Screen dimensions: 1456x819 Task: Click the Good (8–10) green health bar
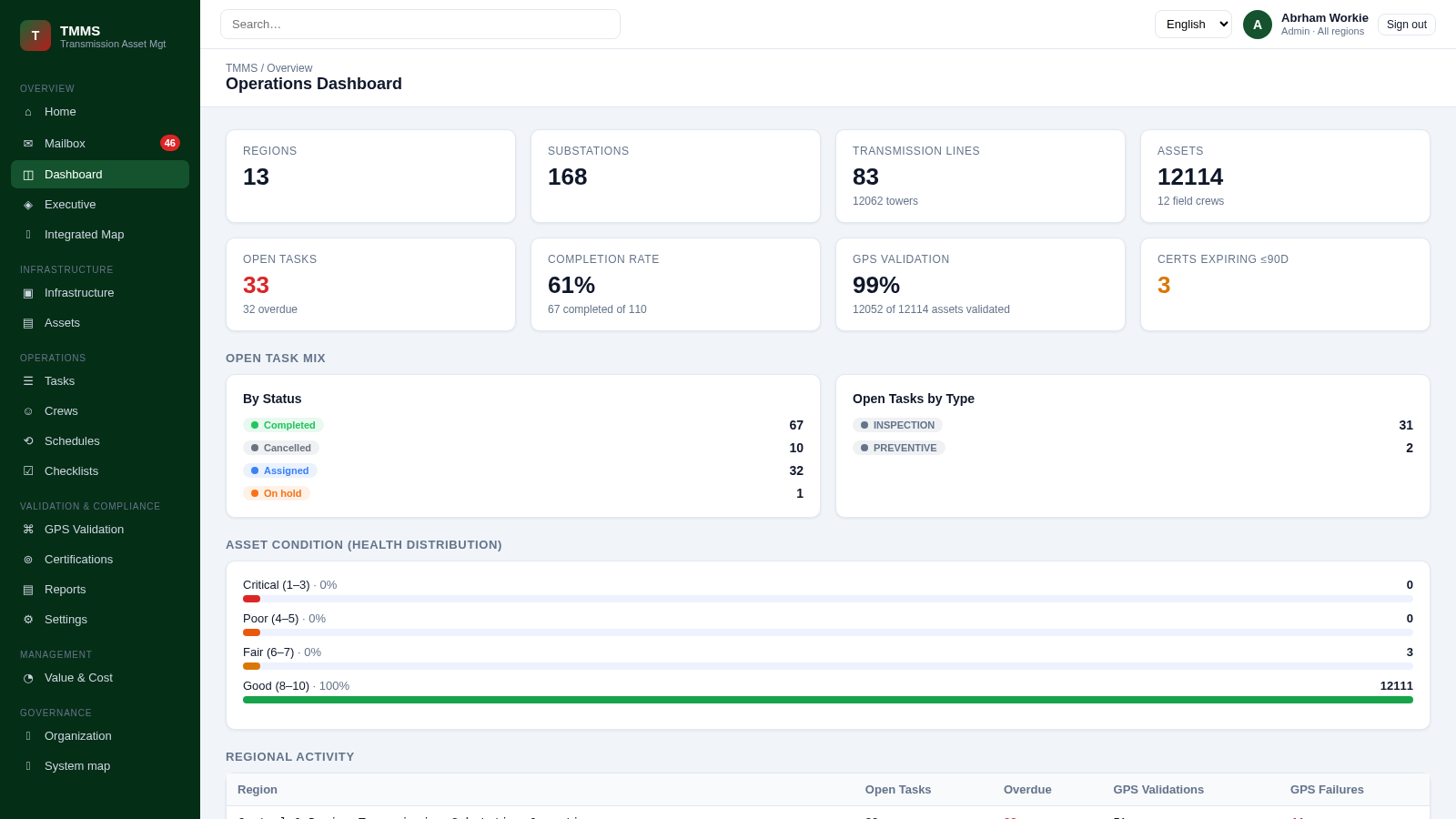coord(828,700)
